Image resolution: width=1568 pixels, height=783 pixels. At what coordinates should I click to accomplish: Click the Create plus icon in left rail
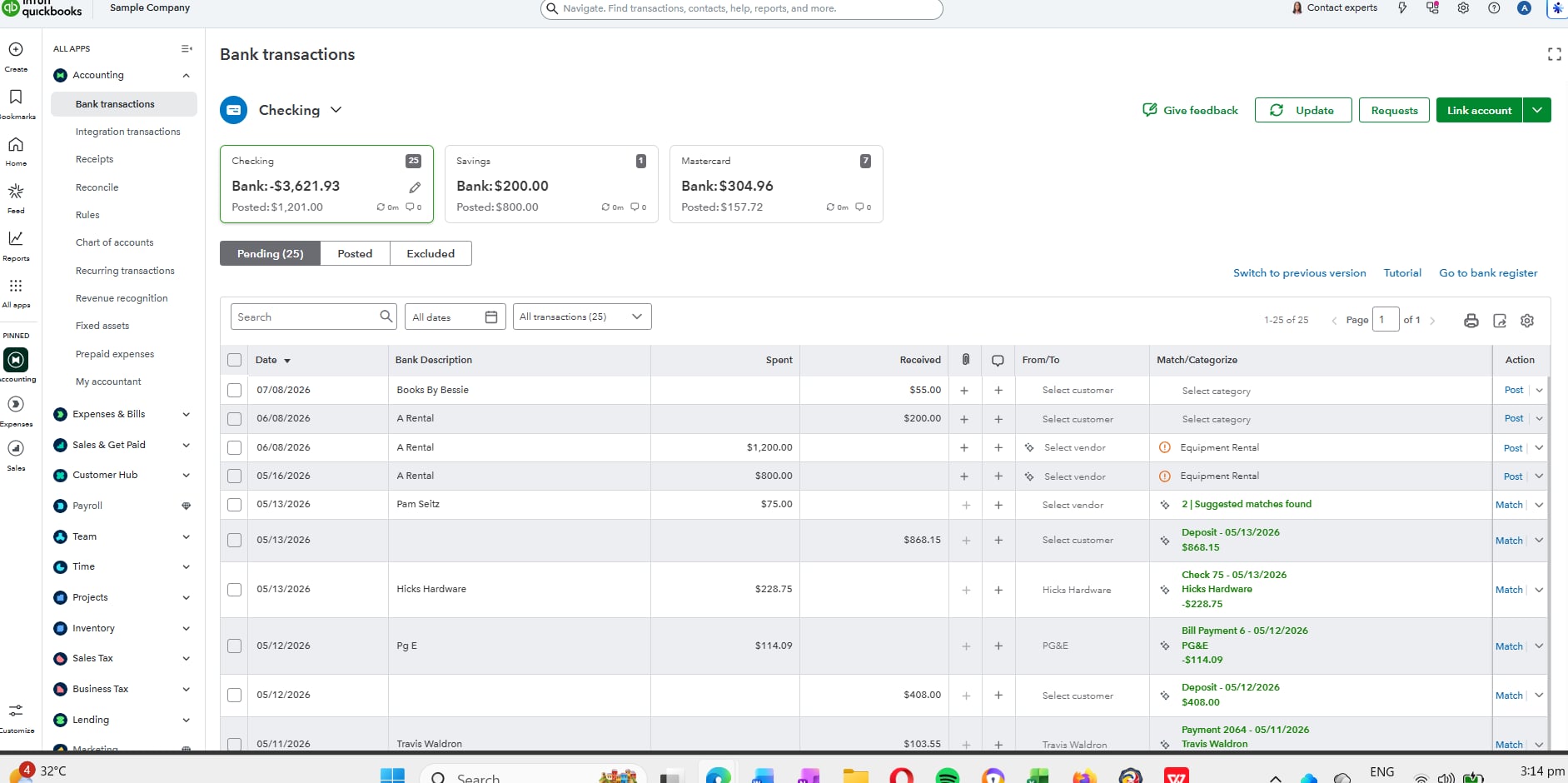pyautogui.click(x=16, y=50)
